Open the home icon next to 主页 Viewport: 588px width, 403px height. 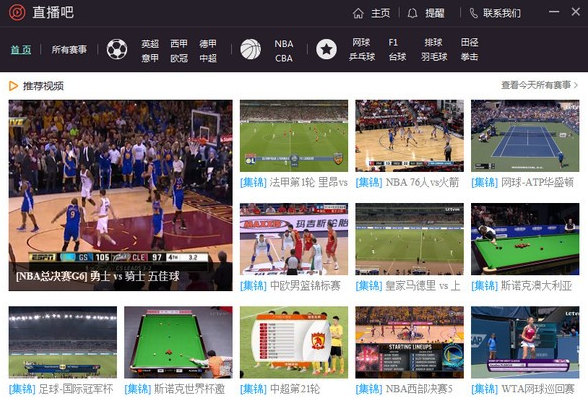coord(358,13)
